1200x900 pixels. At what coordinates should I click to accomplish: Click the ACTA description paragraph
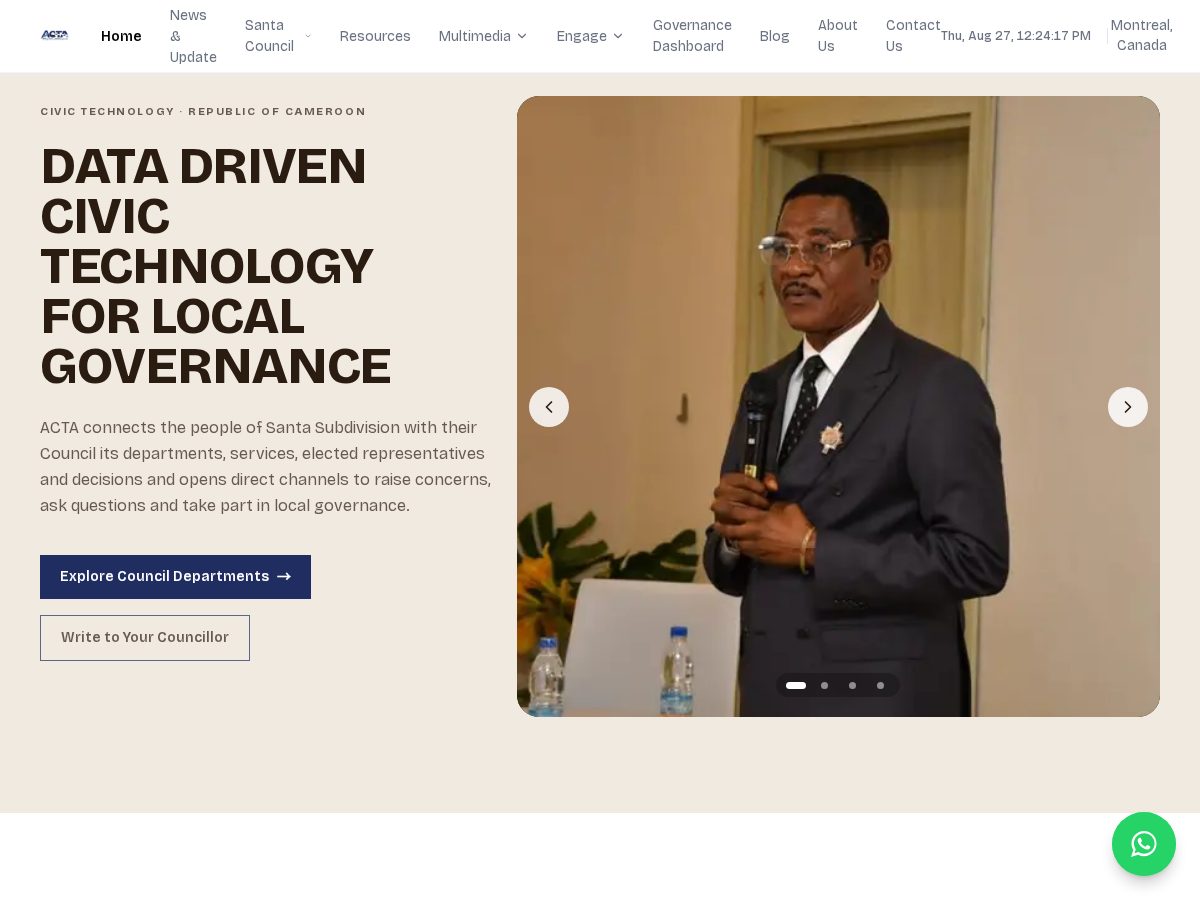266,467
